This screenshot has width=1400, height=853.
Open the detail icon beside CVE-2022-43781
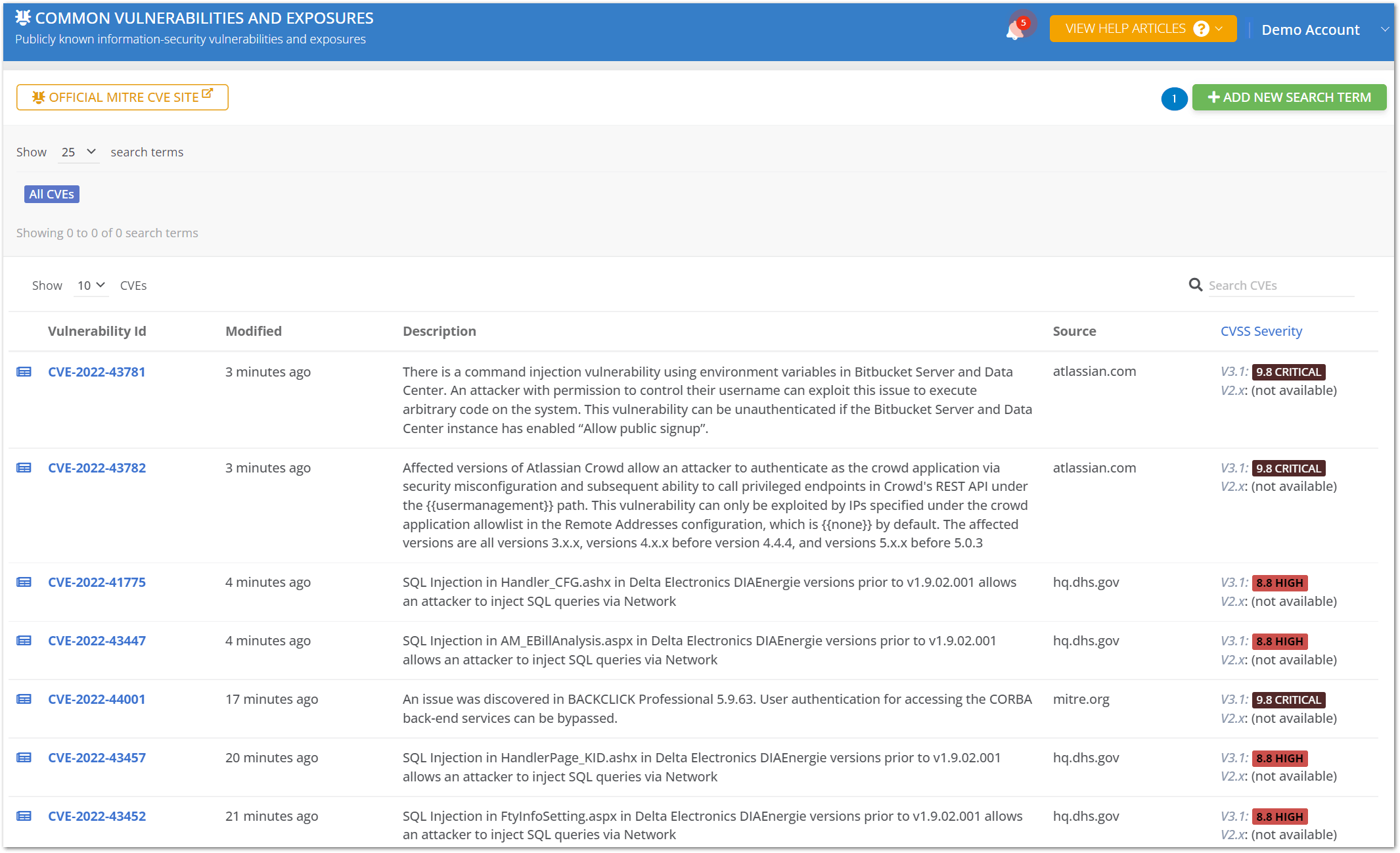[x=24, y=371]
